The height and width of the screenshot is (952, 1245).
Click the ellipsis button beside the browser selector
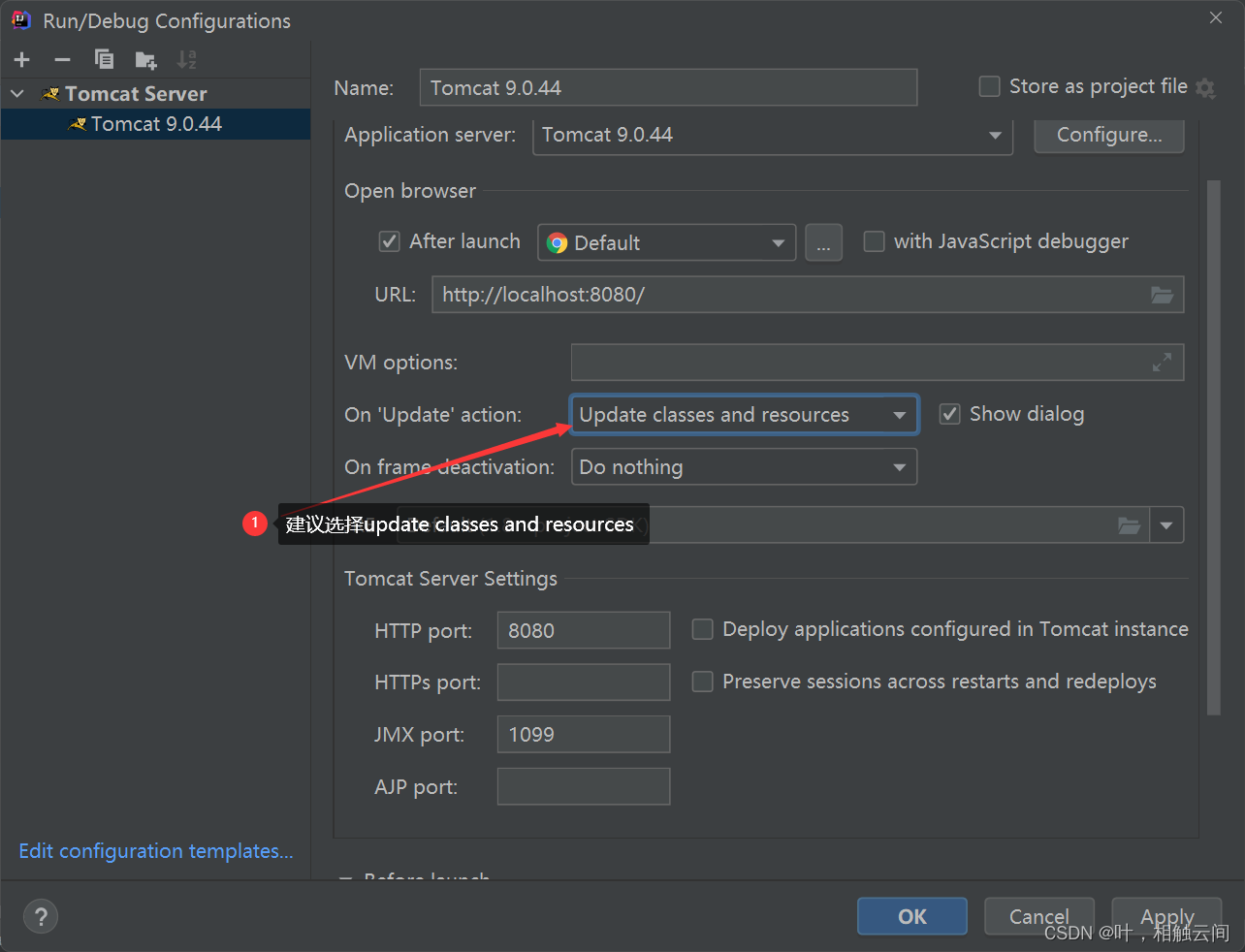click(823, 242)
